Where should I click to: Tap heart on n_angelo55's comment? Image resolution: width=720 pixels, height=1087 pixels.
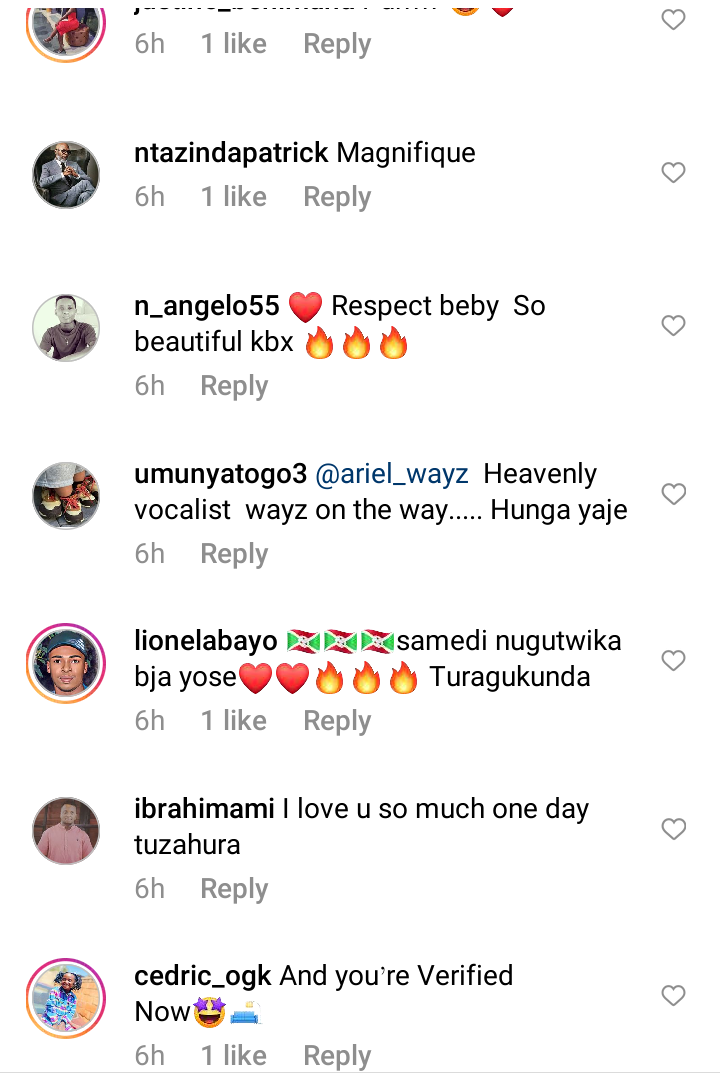(x=674, y=325)
